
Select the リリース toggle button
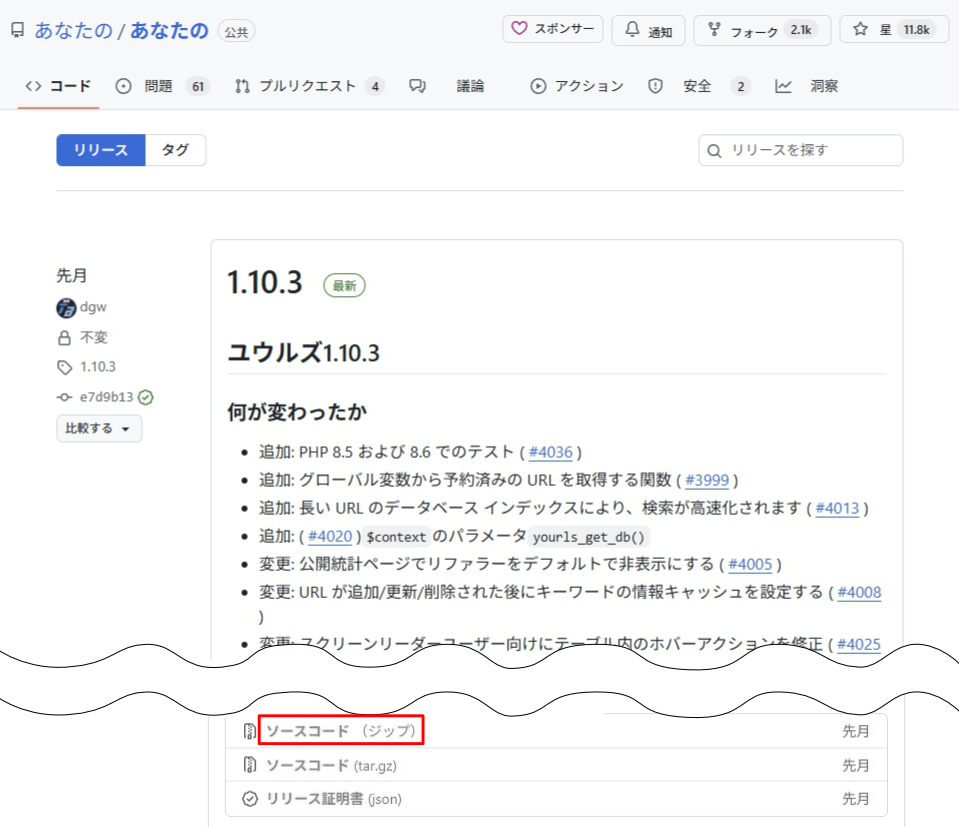pyautogui.click(x=101, y=150)
